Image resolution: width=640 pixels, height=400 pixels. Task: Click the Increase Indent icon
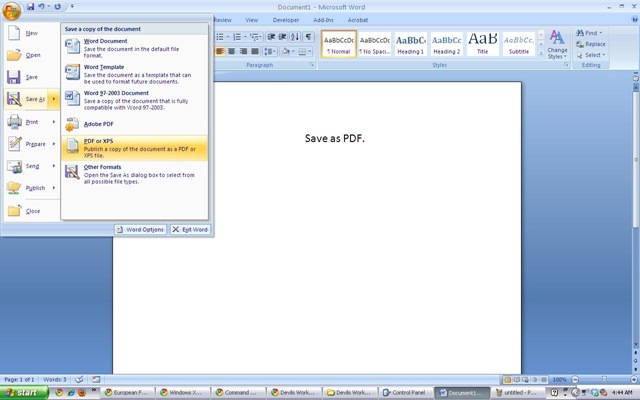click(x=282, y=37)
